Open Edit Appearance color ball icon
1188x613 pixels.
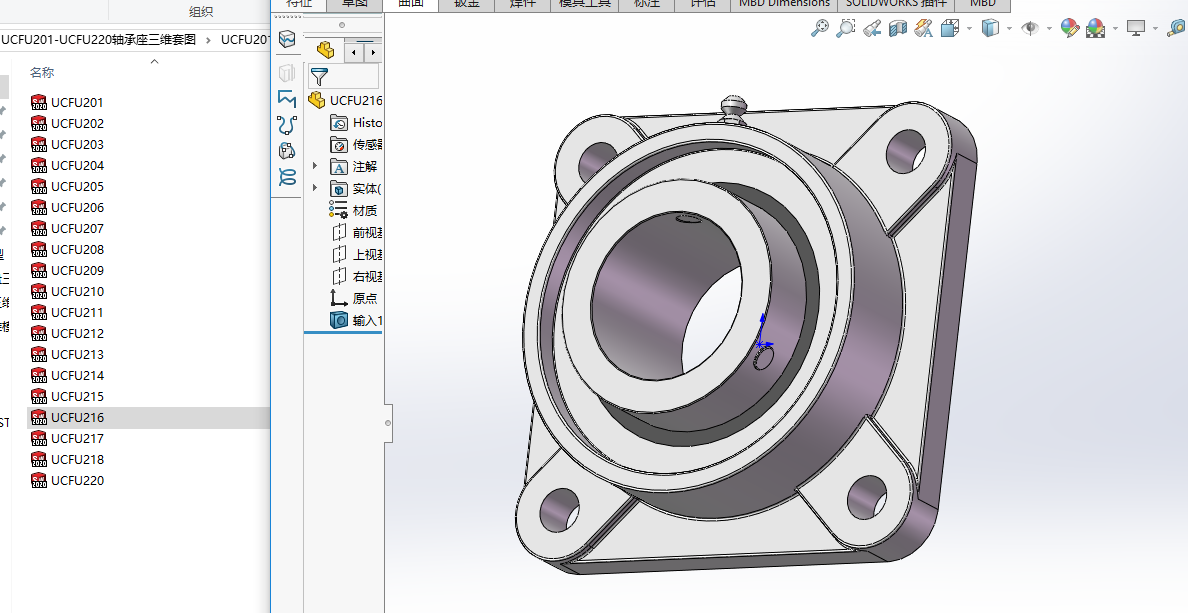coord(1070,29)
